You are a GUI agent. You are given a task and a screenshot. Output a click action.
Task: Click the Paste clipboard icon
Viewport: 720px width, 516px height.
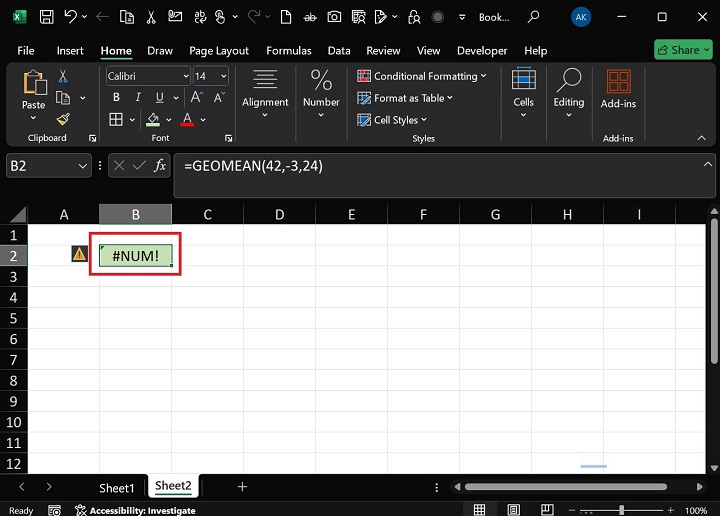tap(34, 83)
